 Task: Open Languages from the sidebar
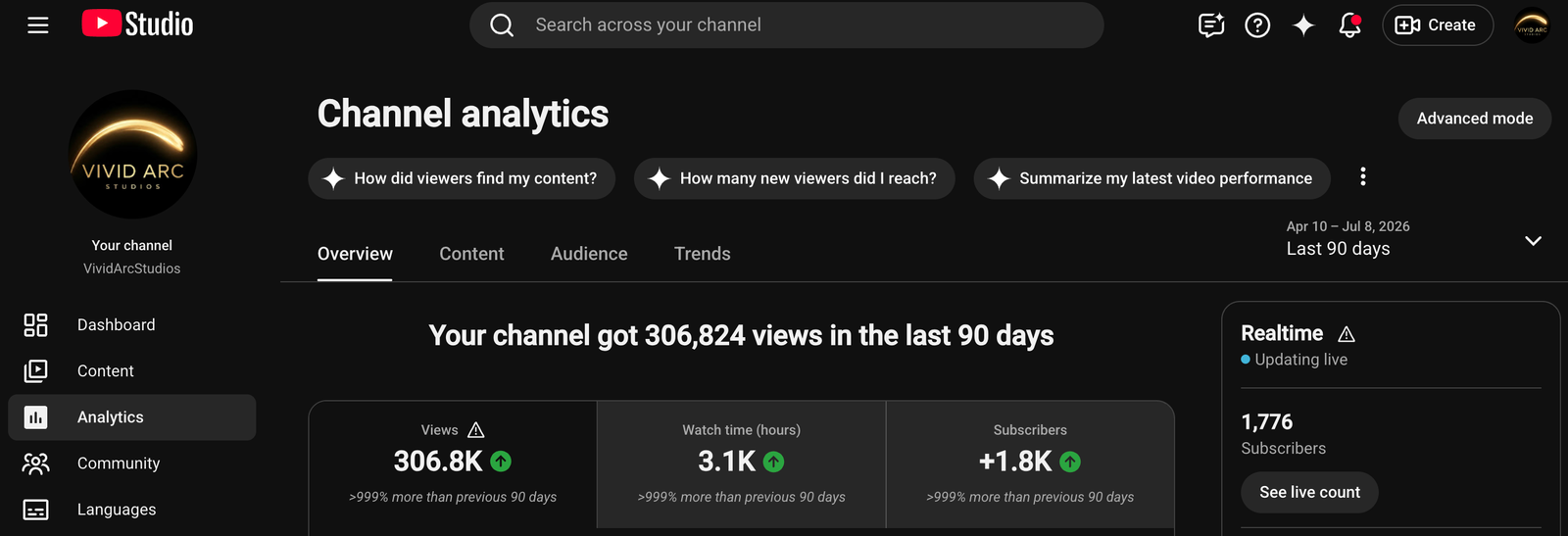132,510
